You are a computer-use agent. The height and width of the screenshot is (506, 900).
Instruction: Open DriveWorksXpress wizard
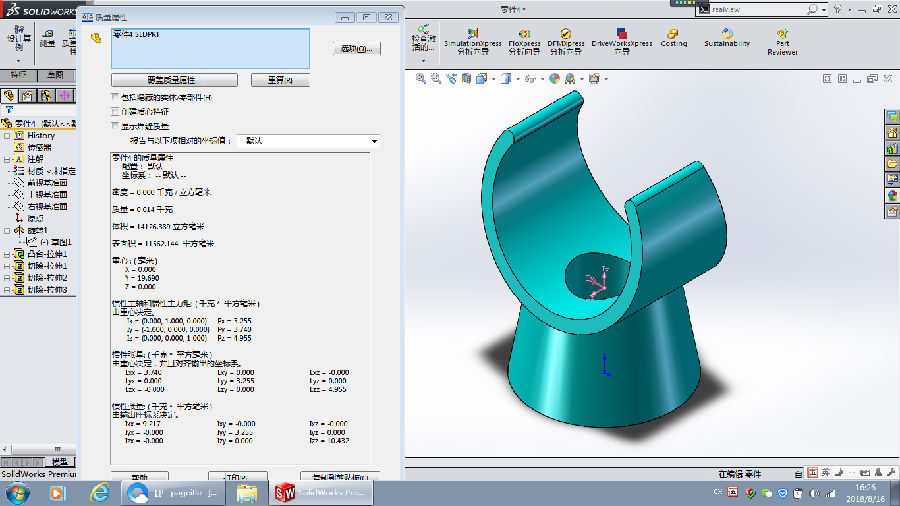(x=621, y=38)
